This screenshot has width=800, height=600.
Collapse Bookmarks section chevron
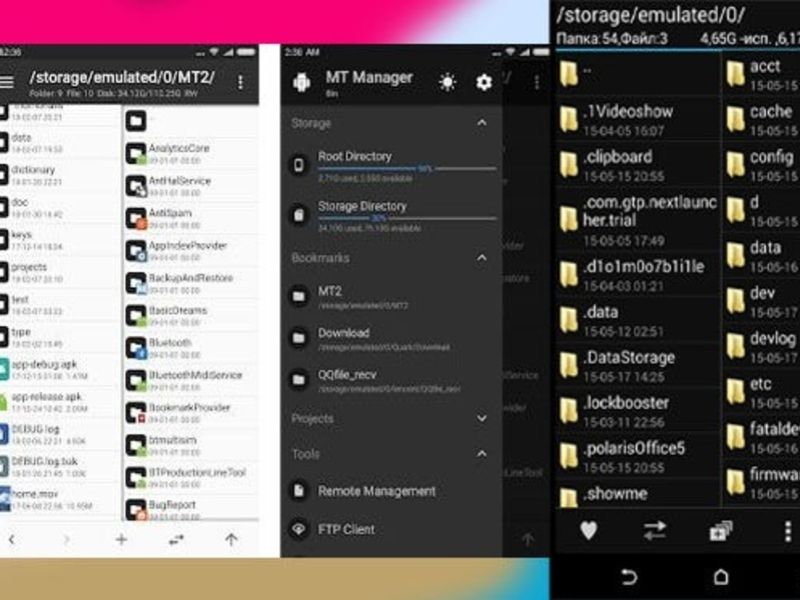pyautogui.click(x=482, y=258)
